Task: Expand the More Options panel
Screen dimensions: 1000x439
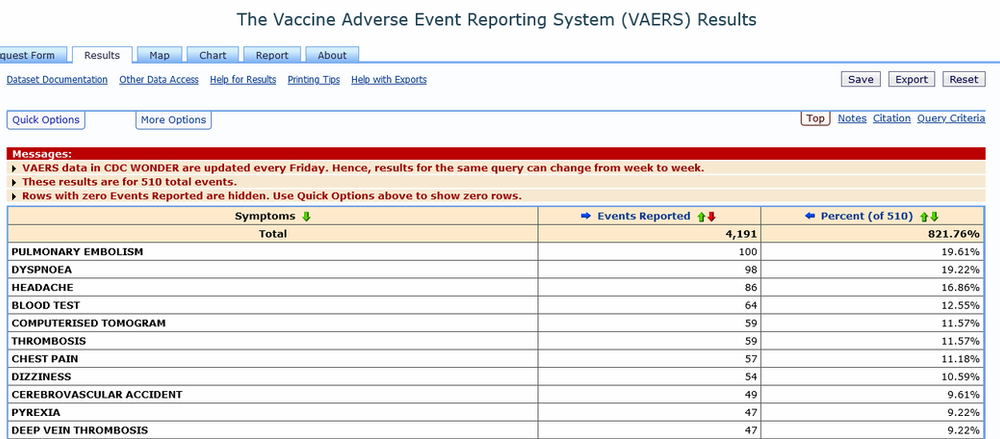Action: click(173, 120)
